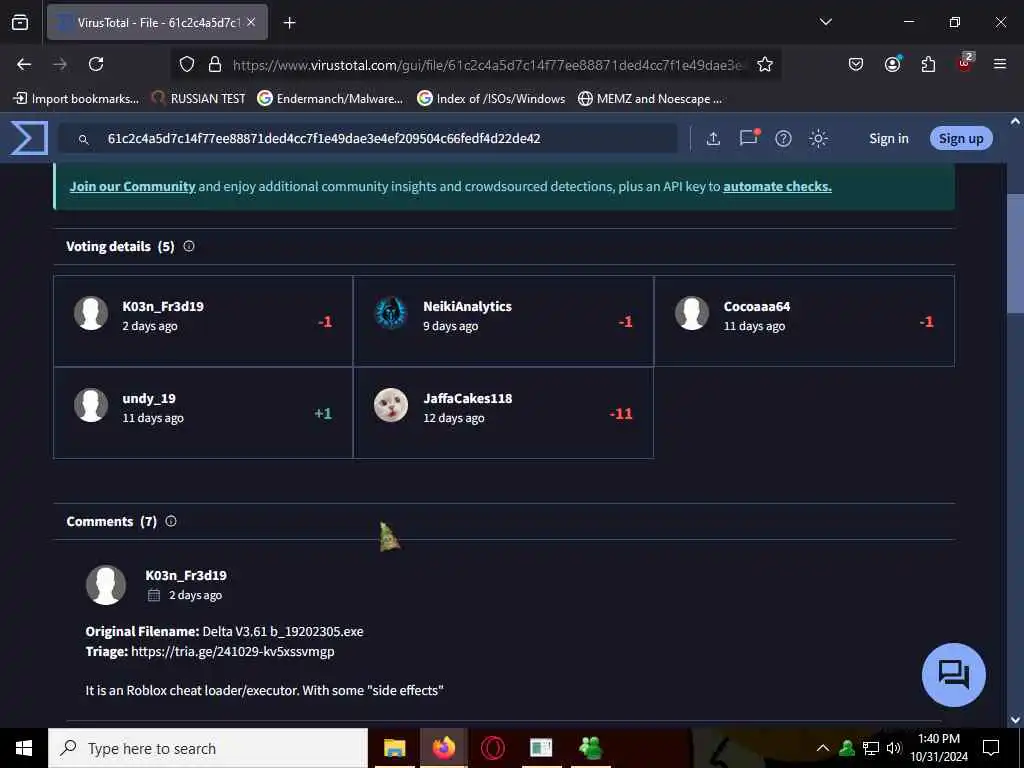Open the help question mark icon
The height and width of the screenshot is (768, 1024).
click(x=783, y=138)
